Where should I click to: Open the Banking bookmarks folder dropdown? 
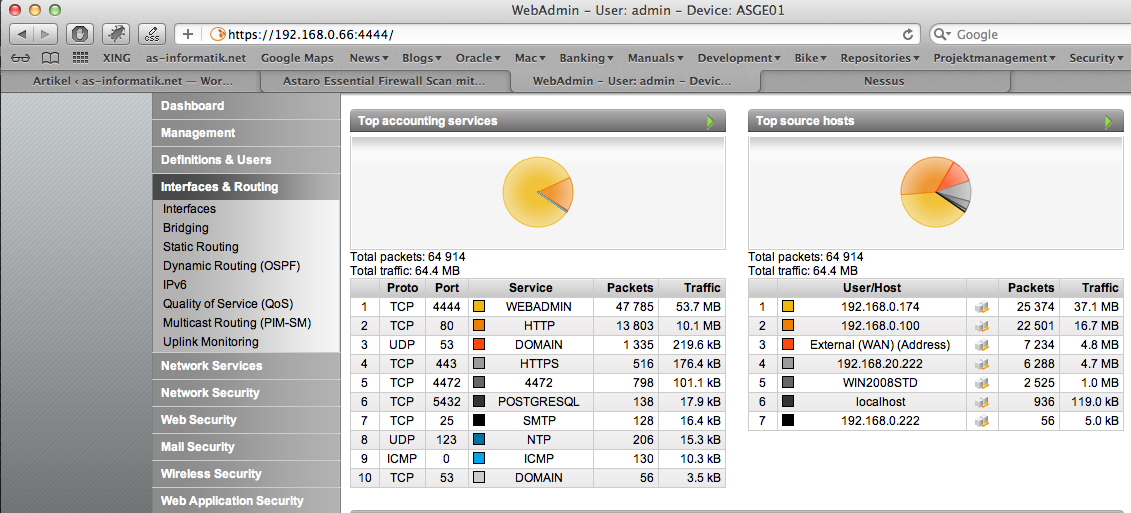tap(586, 58)
